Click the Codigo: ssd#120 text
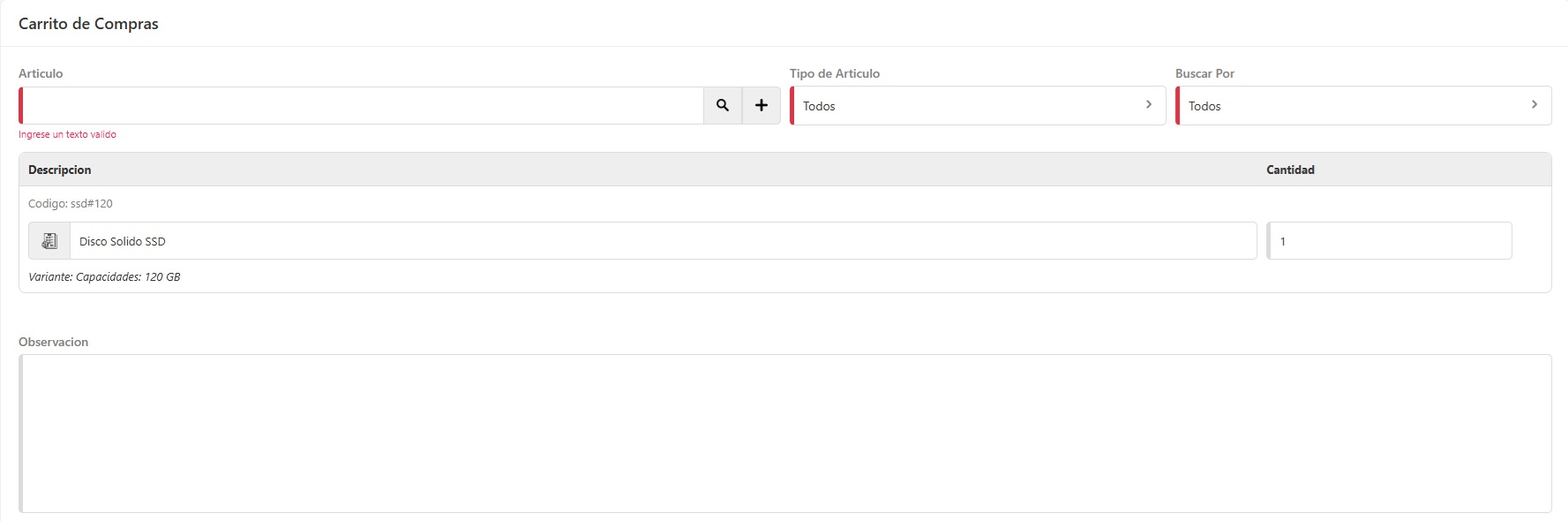 71,203
